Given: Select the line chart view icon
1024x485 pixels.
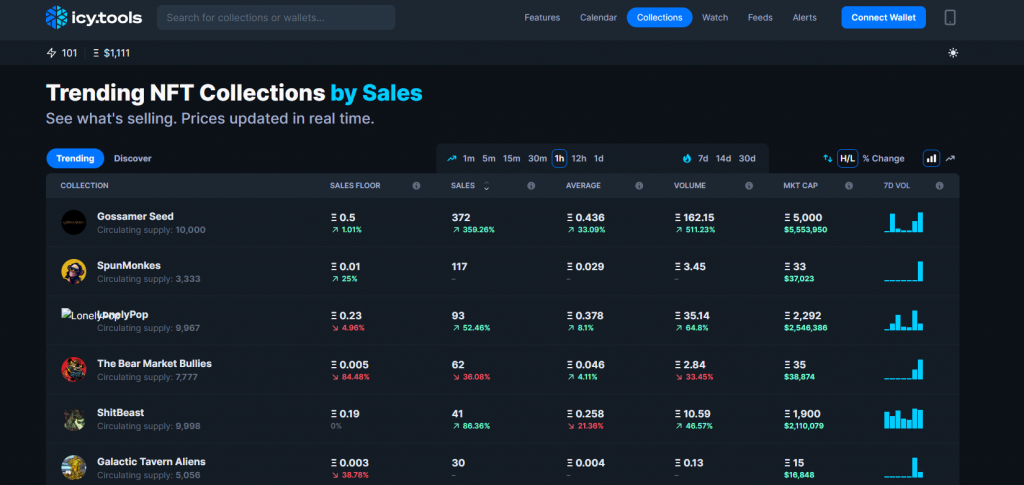Looking at the screenshot, I should coord(950,159).
